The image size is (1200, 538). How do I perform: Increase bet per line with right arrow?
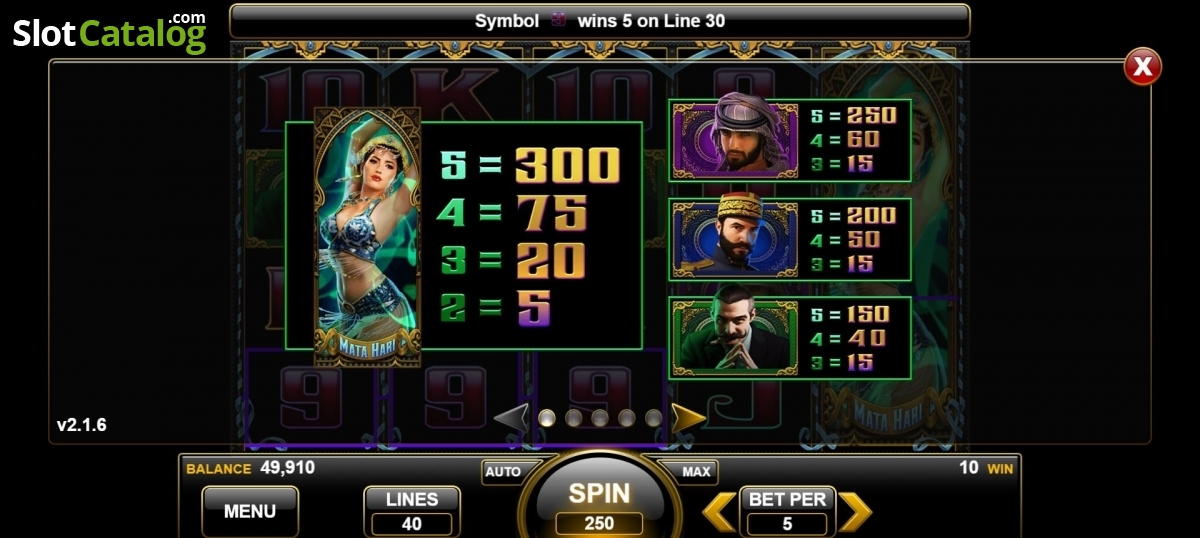click(x=855, y=512)
